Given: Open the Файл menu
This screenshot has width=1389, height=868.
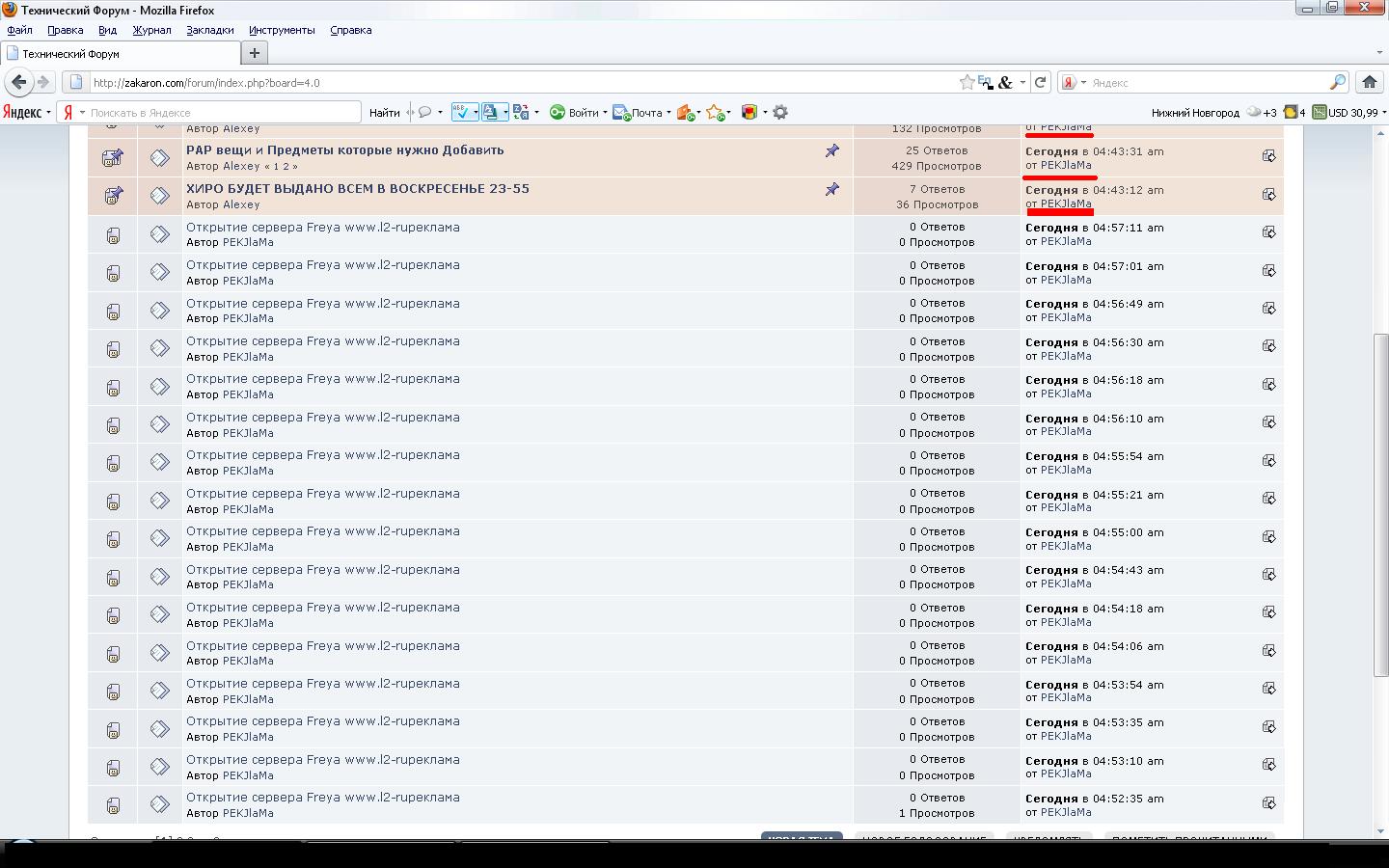Looking at the screenshot, I should click(19, 30).
